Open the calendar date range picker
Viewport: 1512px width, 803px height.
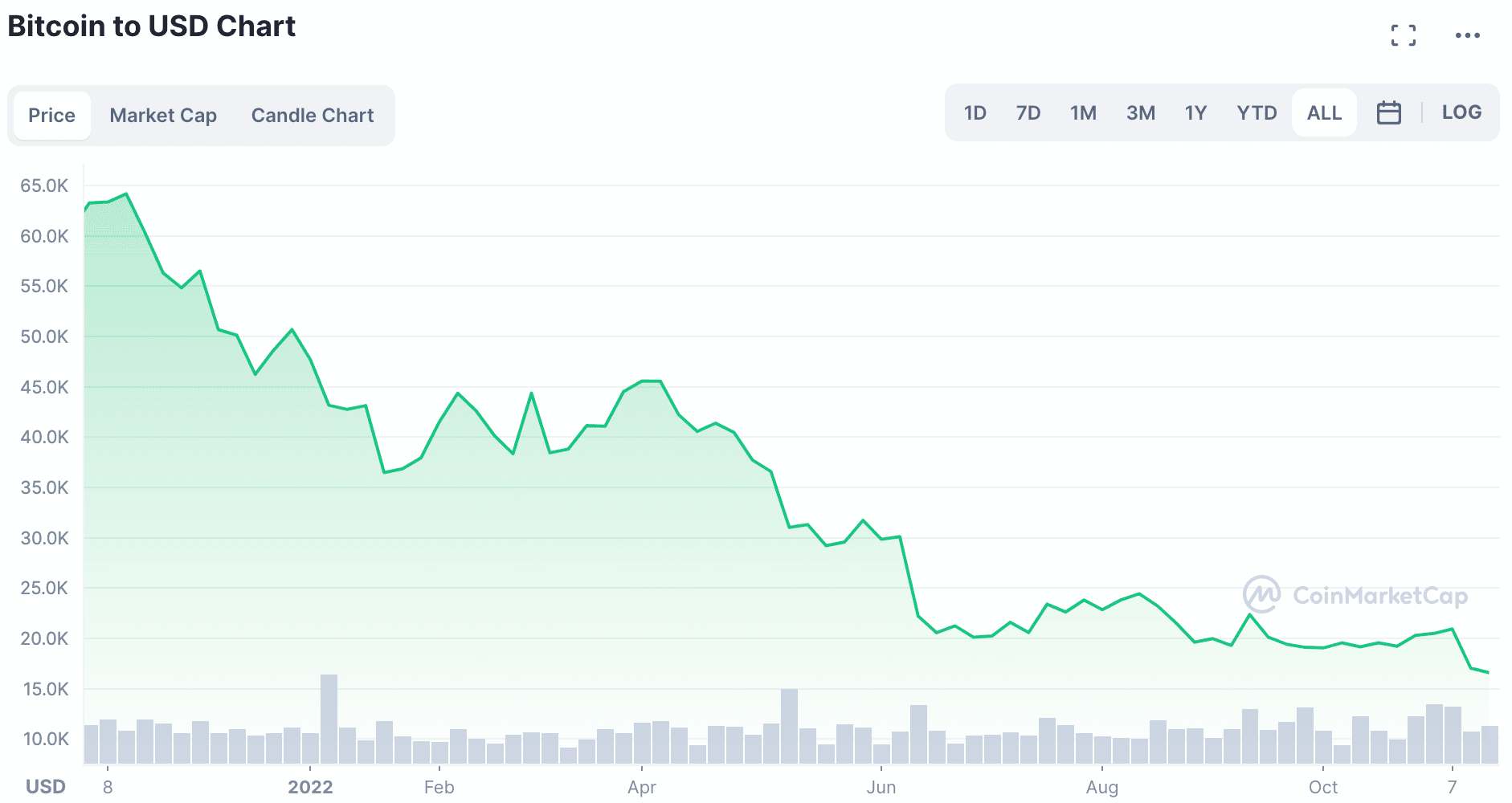[x=1388, y=112]
